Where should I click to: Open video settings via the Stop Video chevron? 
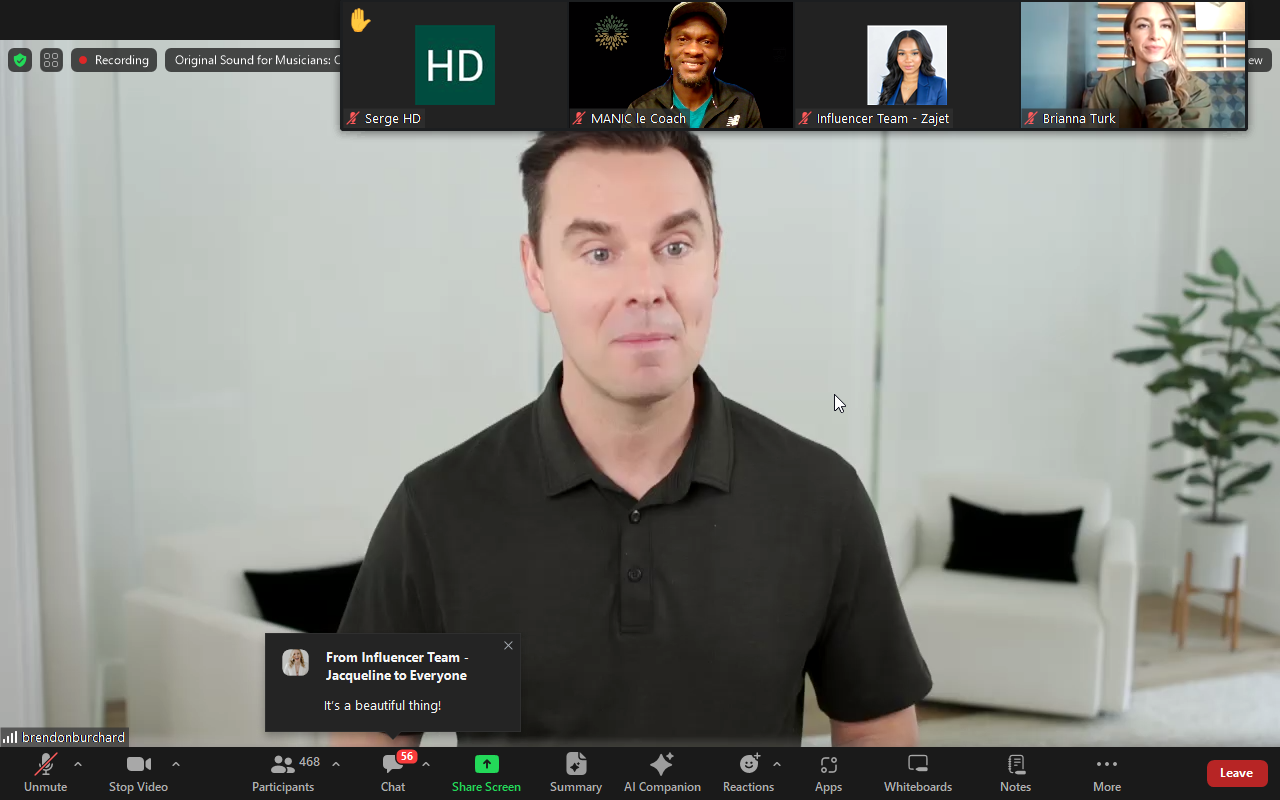pyautogui.click(x=176, y=763)
